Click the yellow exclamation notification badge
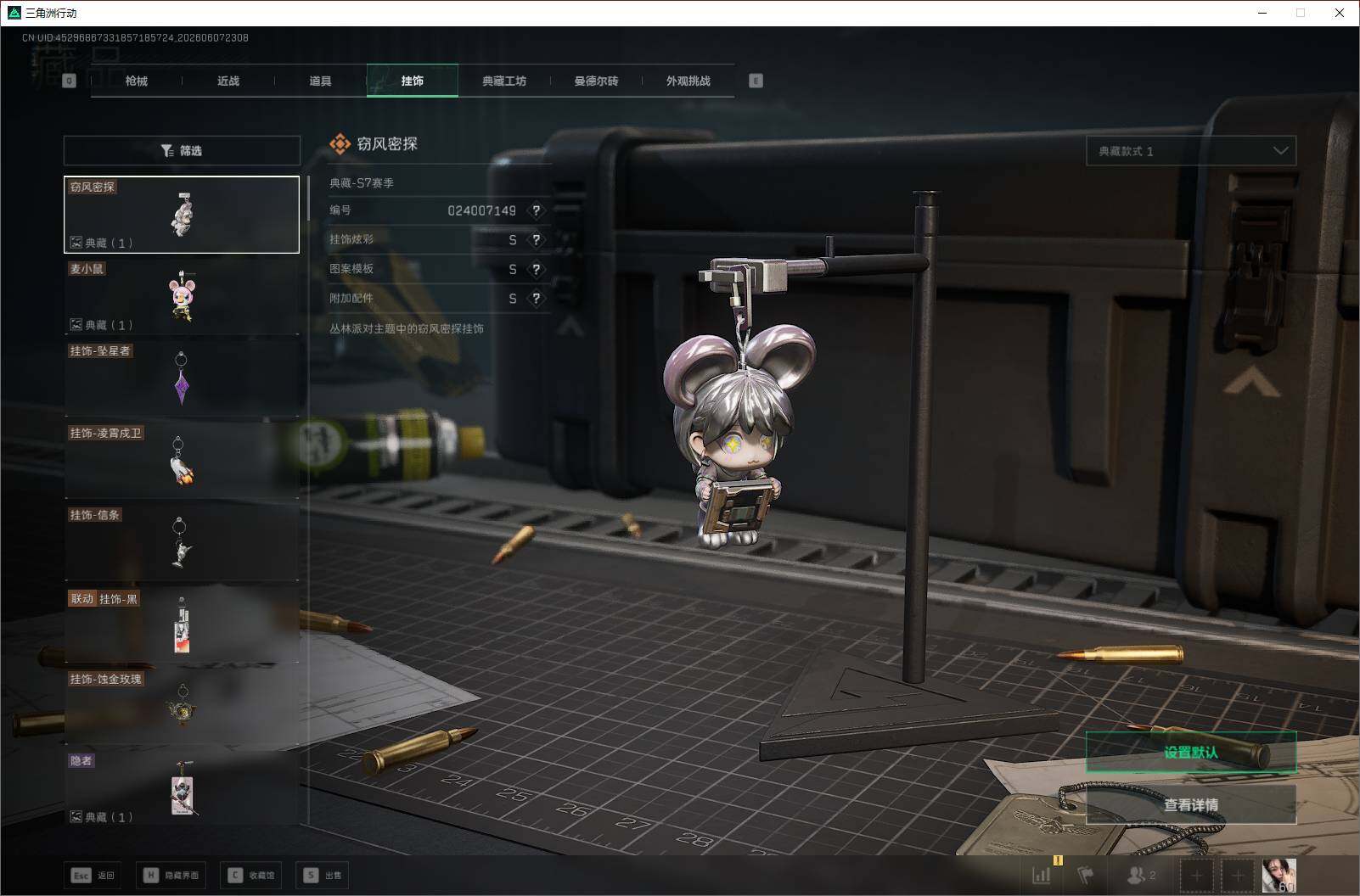This screenshot has width=1360, height=896. [x=1058, y=860]
